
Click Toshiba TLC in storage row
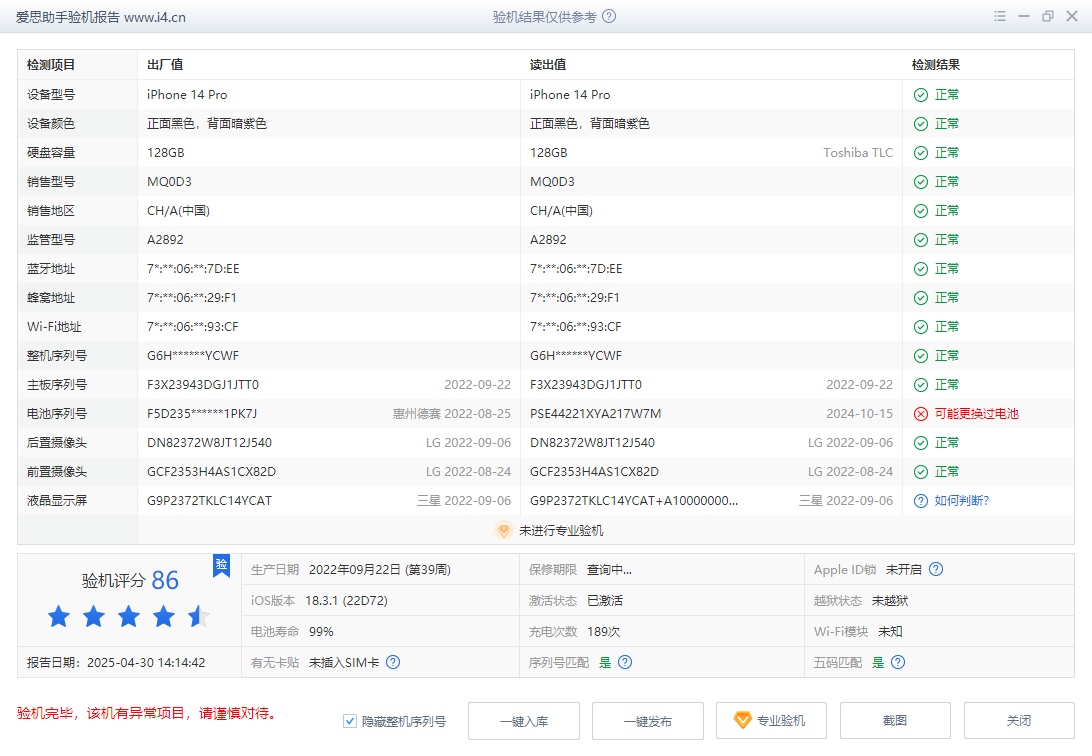(858, 153)
